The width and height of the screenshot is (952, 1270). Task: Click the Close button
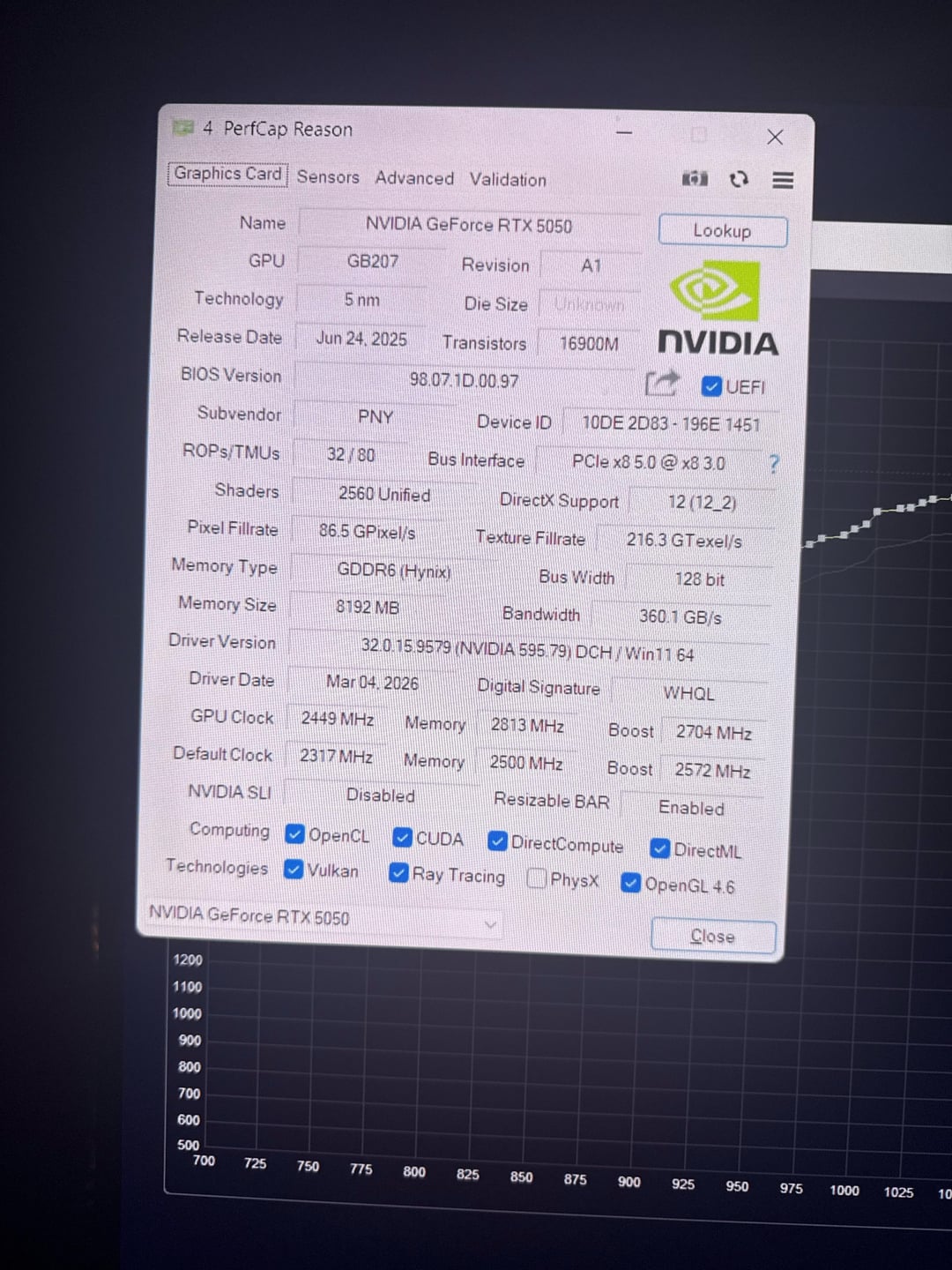712,937
